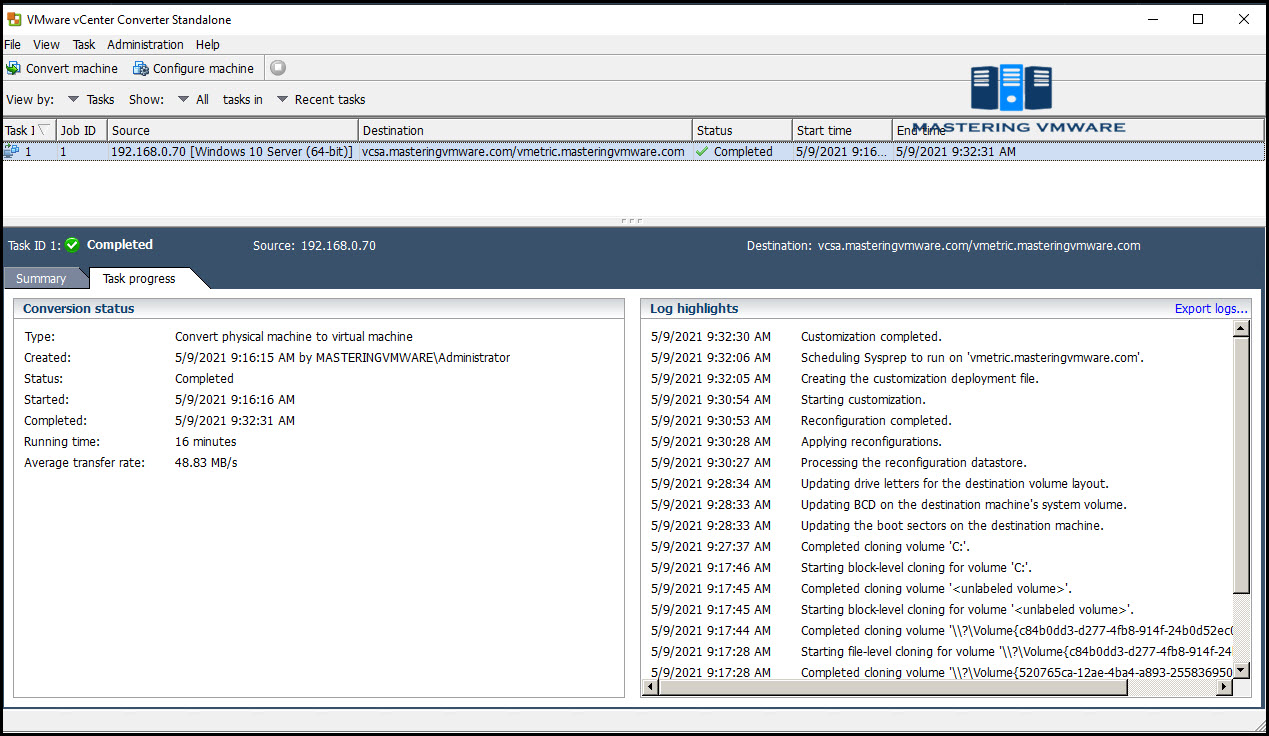This screenshot has width=1269, height=736.
Task: Click log scrollbar down arrow
Action: coord(1241,670)
